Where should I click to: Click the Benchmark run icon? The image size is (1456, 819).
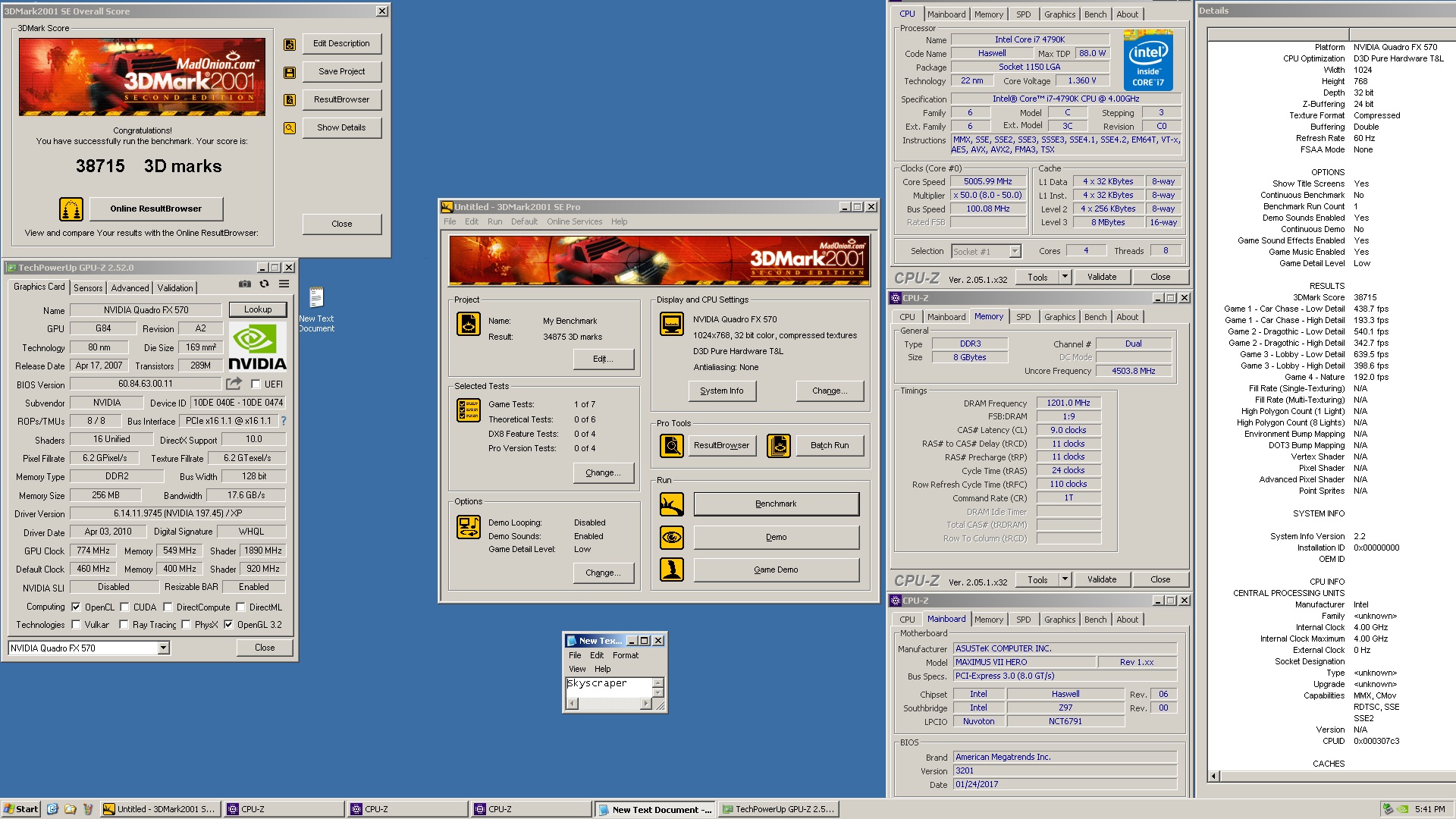pos(672,504)
